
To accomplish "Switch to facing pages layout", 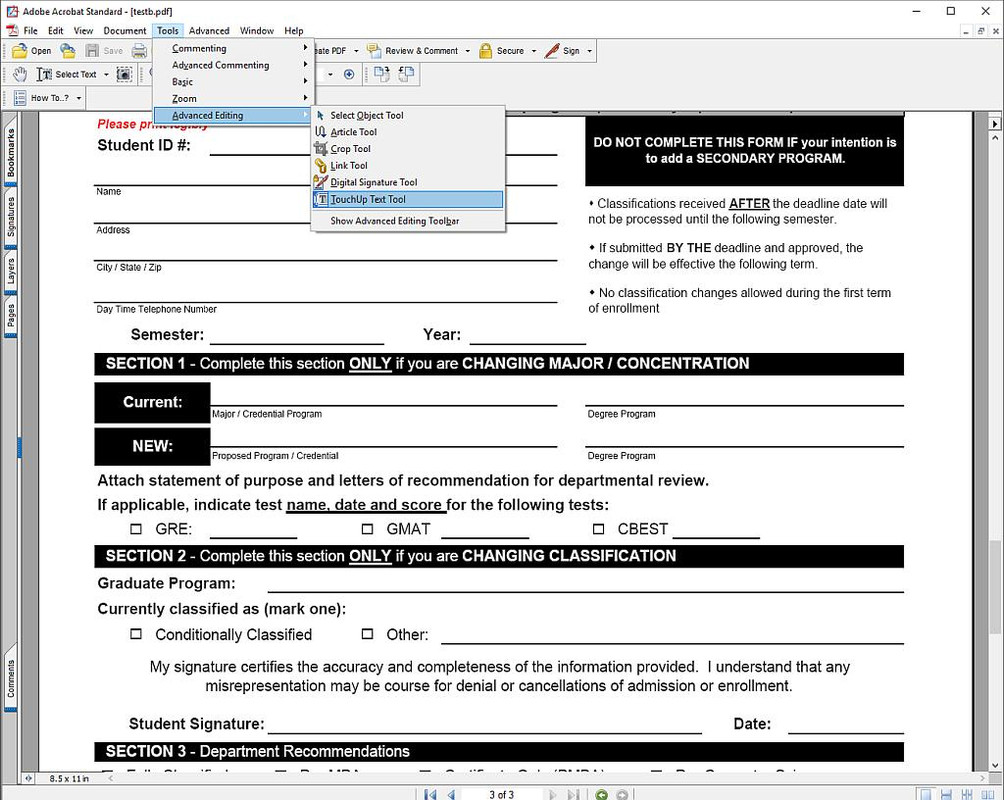I will (988, 794).
